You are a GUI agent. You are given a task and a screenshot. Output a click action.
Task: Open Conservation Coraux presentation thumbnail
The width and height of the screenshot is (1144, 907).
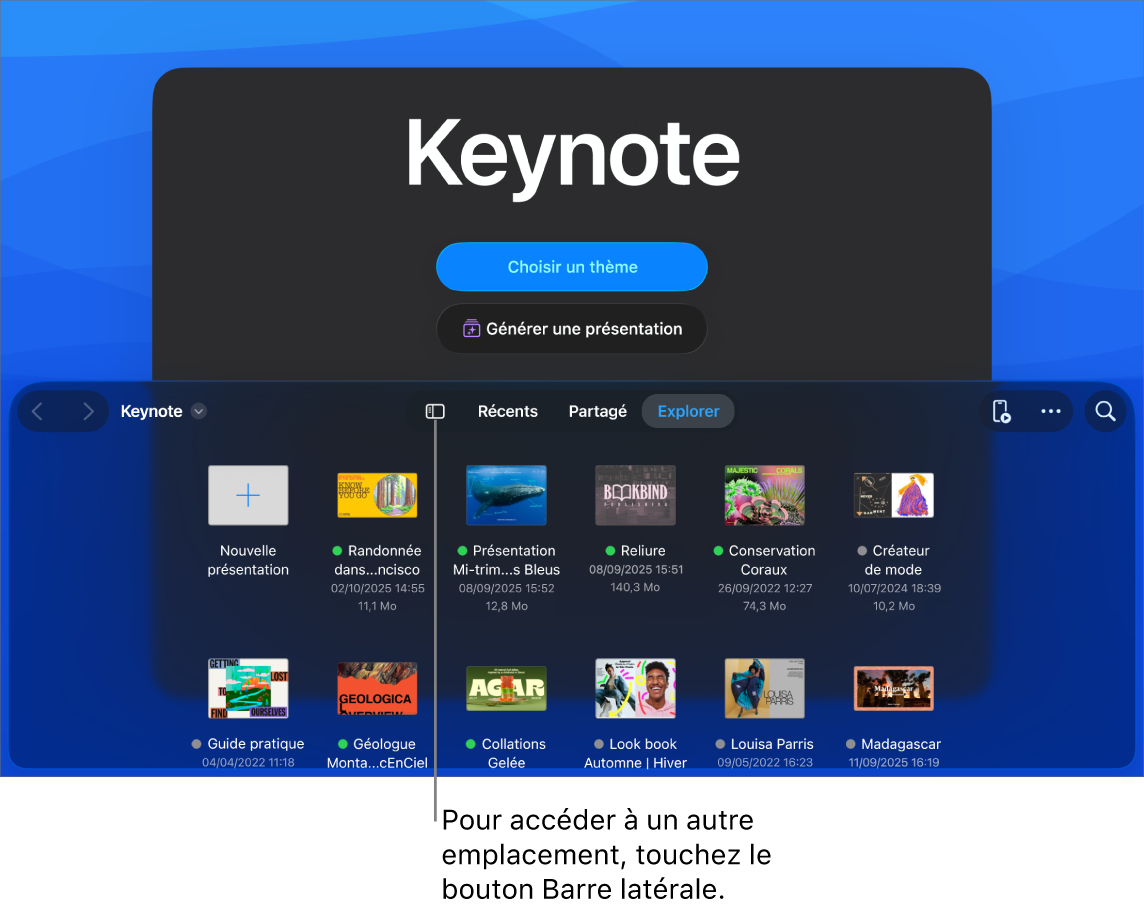click(765, 495)
